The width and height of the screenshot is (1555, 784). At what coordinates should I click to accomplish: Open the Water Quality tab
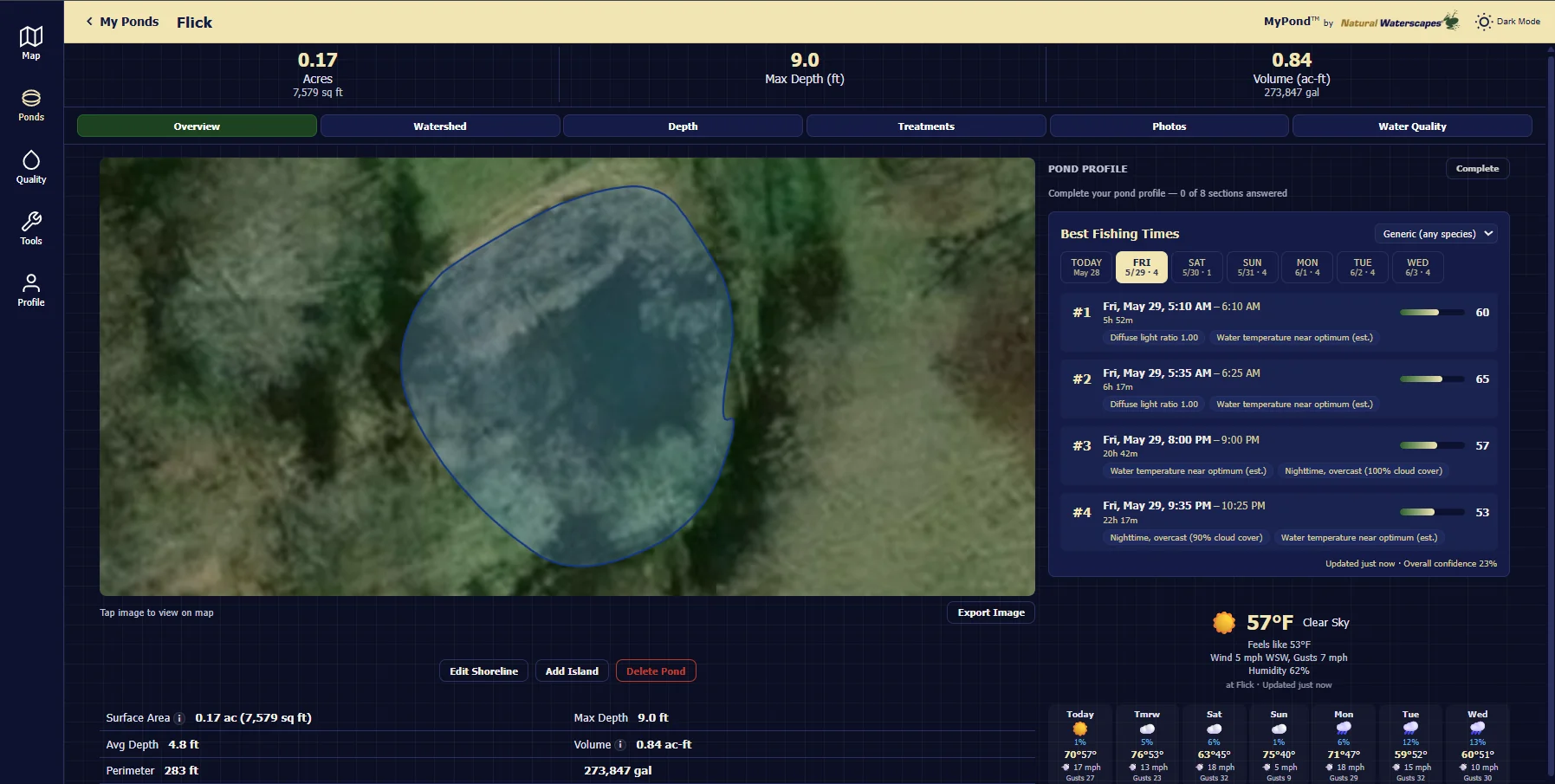coord(1412,126)
